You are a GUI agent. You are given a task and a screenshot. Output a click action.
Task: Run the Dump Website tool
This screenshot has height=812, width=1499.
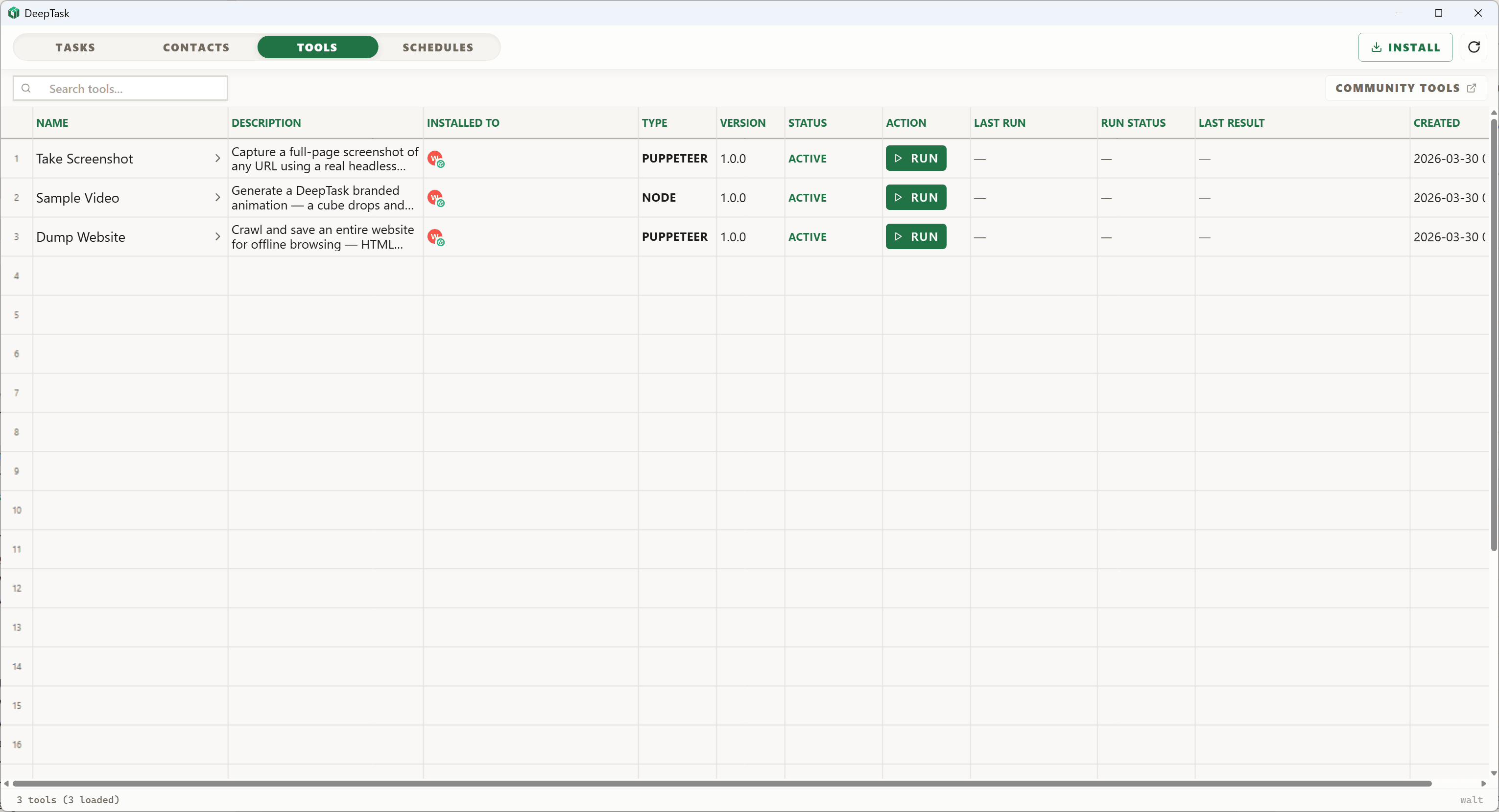tap(915, 237)
